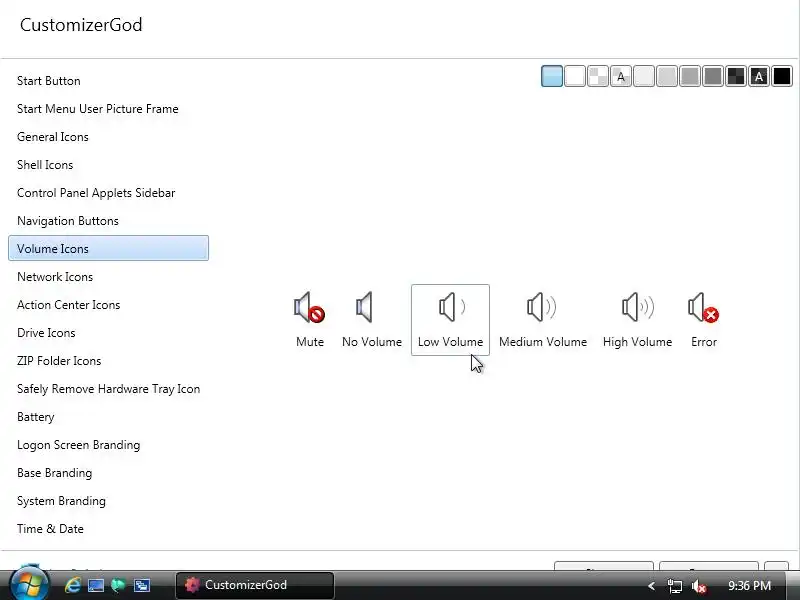Go to ZIP Folder Icons
Screen dimensions: 800x600
click(59, 361)
